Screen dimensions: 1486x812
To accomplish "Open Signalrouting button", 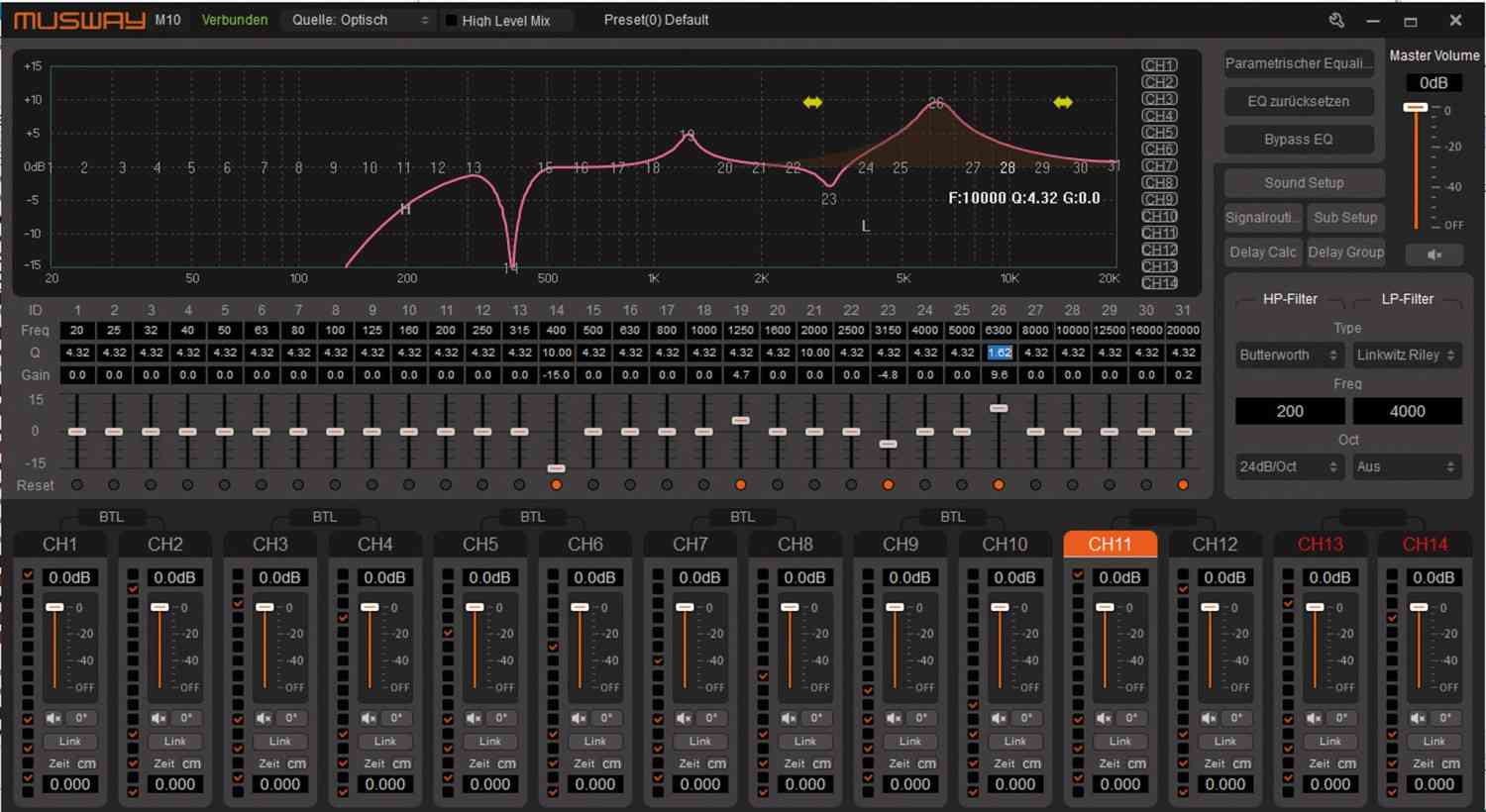I will 1263,218.
